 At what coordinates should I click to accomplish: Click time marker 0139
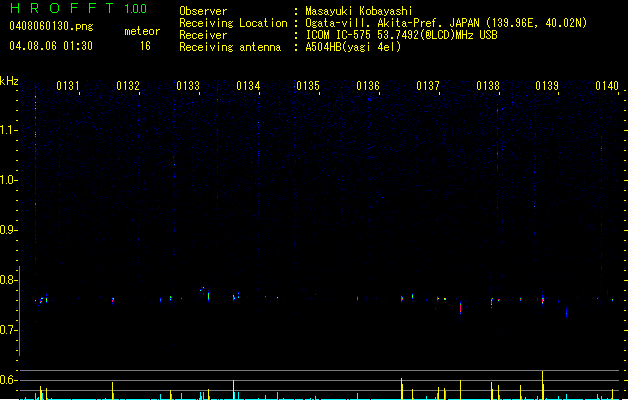[547, 86]
